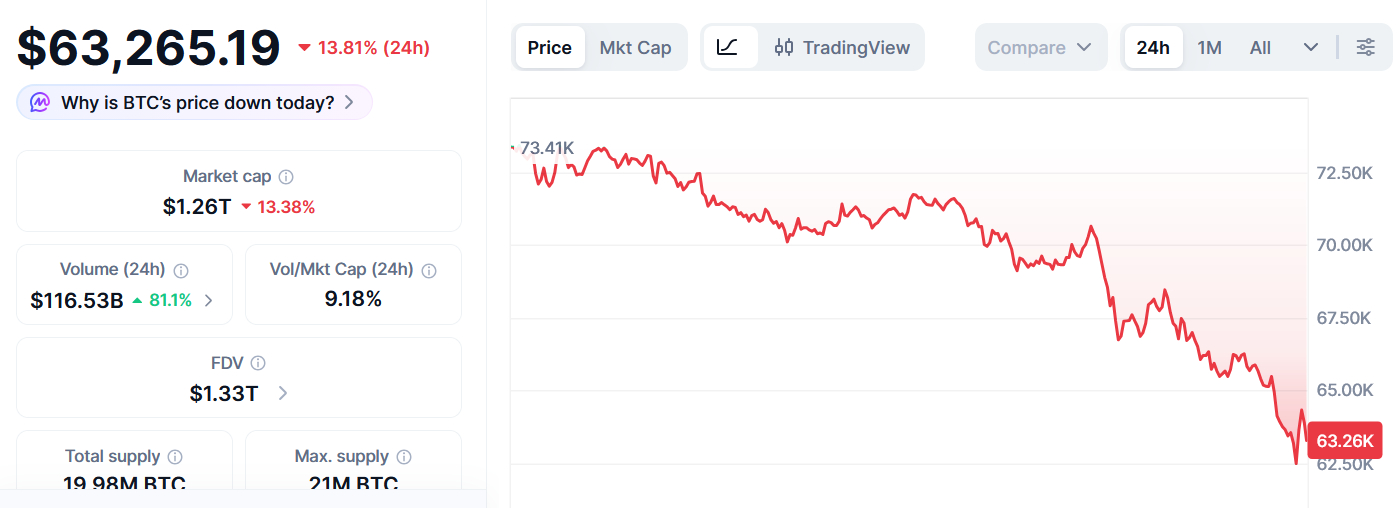The image size is (1400, 508).
Task: Select the Price chart toggle
Action: click(x=549, y=47)
